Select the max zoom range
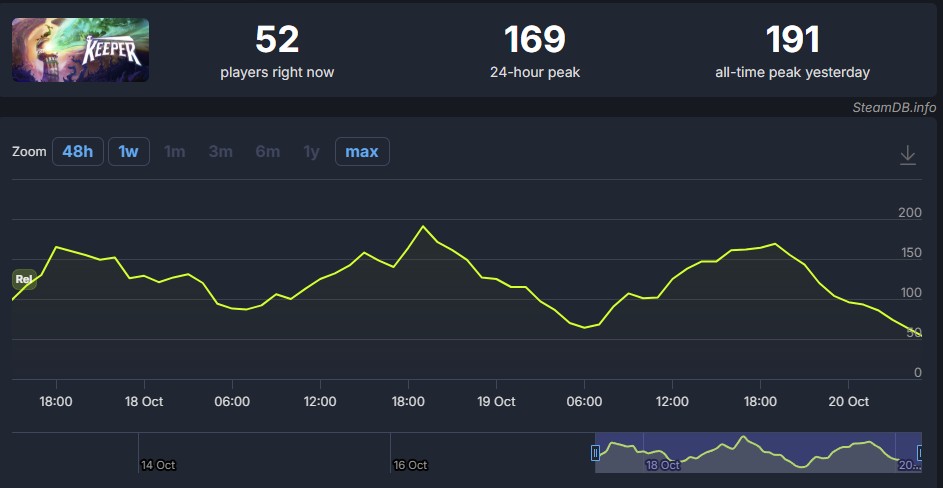Viewport: 943px width, 488px height. pos(362,152)
